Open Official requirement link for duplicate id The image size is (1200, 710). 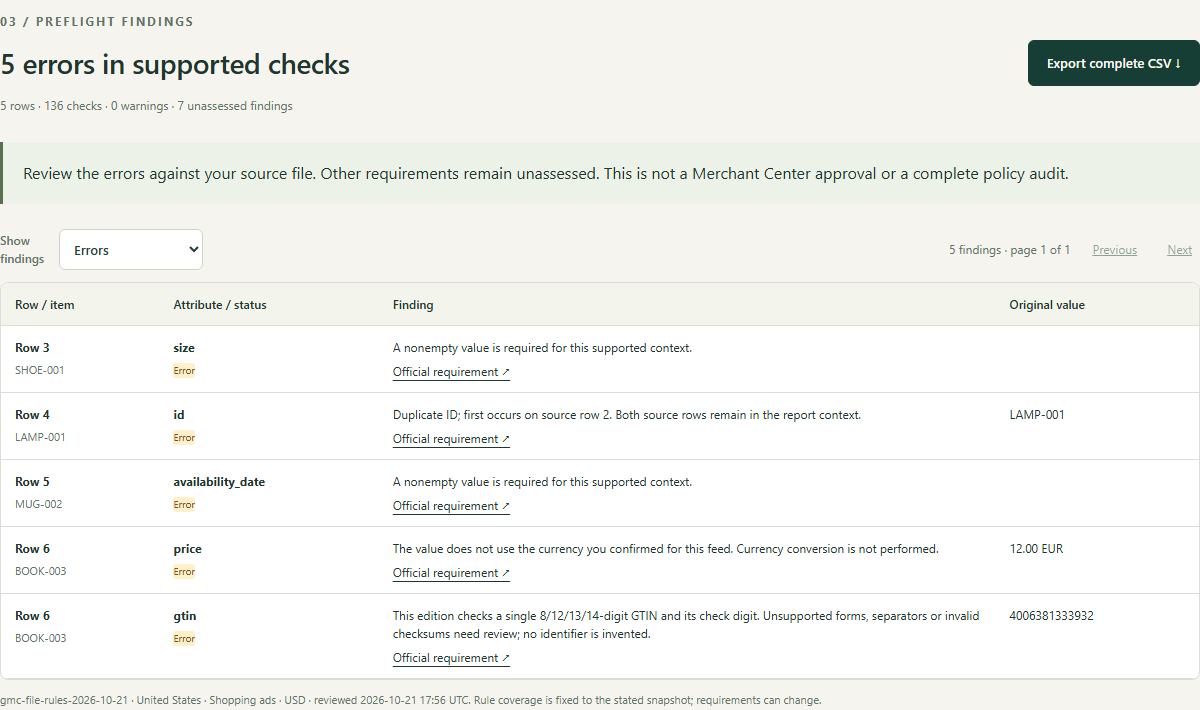click(451, 439)
